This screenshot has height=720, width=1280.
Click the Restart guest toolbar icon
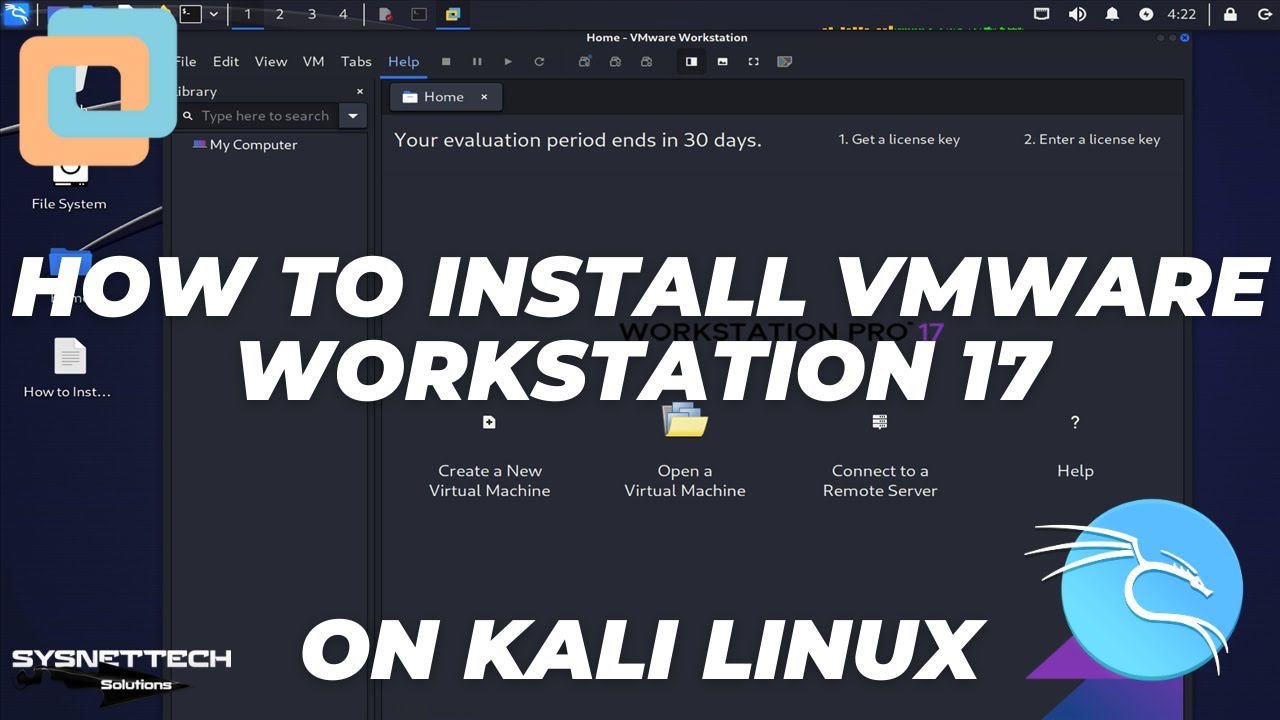(x=539, y=61)
